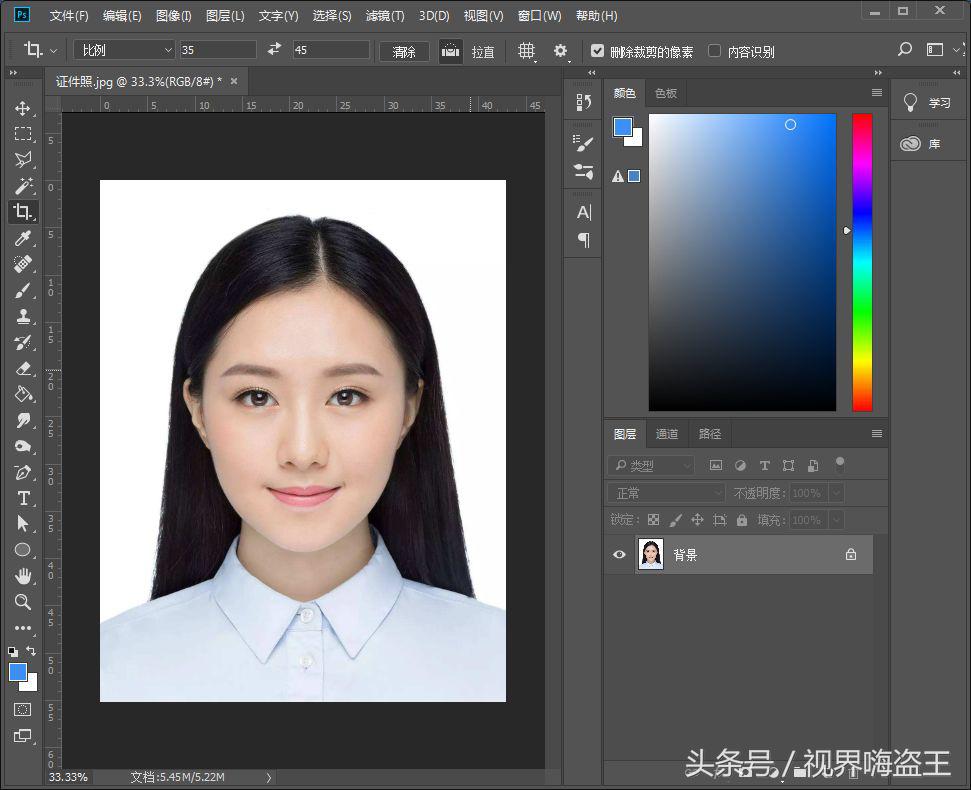Select the Brush tool
The width and height of the screenshot is (971, 790).
(23, 290)
